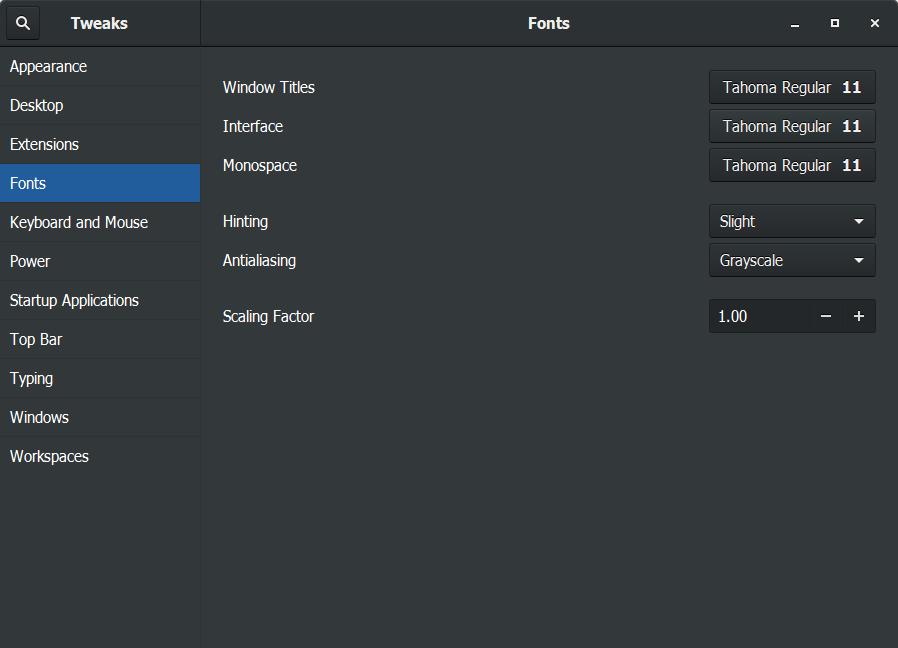Click the search magnifier icon
Image resolution: width=898 pixels, height=648 pixels.
point(23,23)
